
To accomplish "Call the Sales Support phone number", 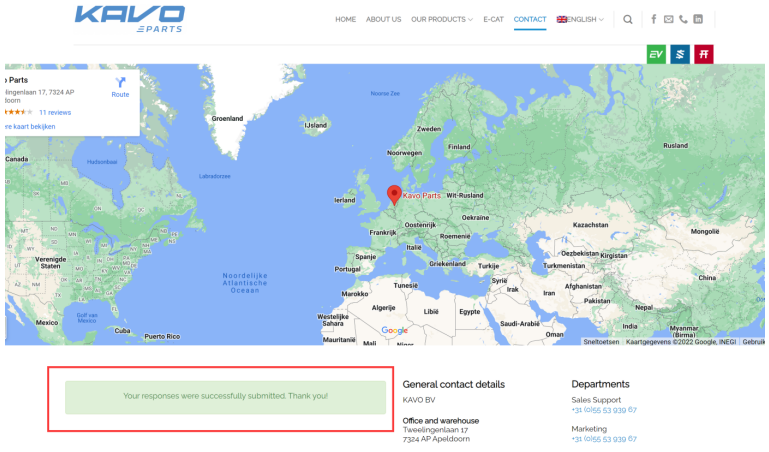I will point(604,410).
